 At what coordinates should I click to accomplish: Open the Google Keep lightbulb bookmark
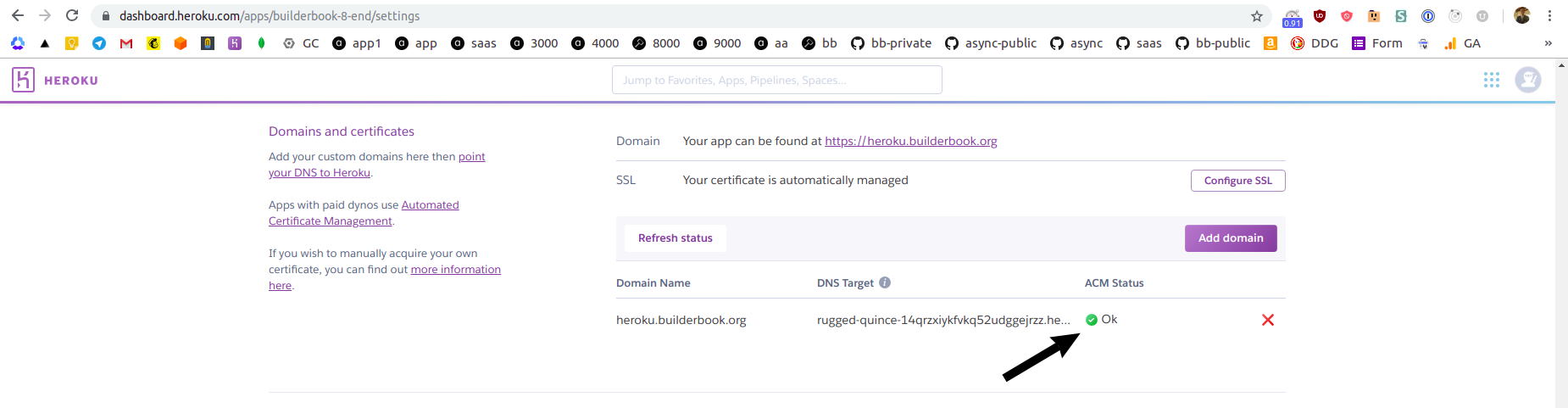click(x=72, y=43)
